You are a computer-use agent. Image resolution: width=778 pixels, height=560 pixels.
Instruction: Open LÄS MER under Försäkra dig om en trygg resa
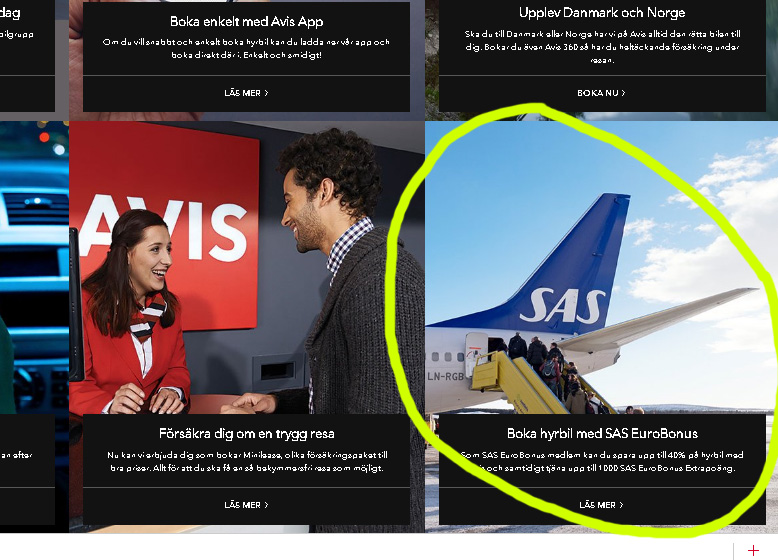[246, 505]
